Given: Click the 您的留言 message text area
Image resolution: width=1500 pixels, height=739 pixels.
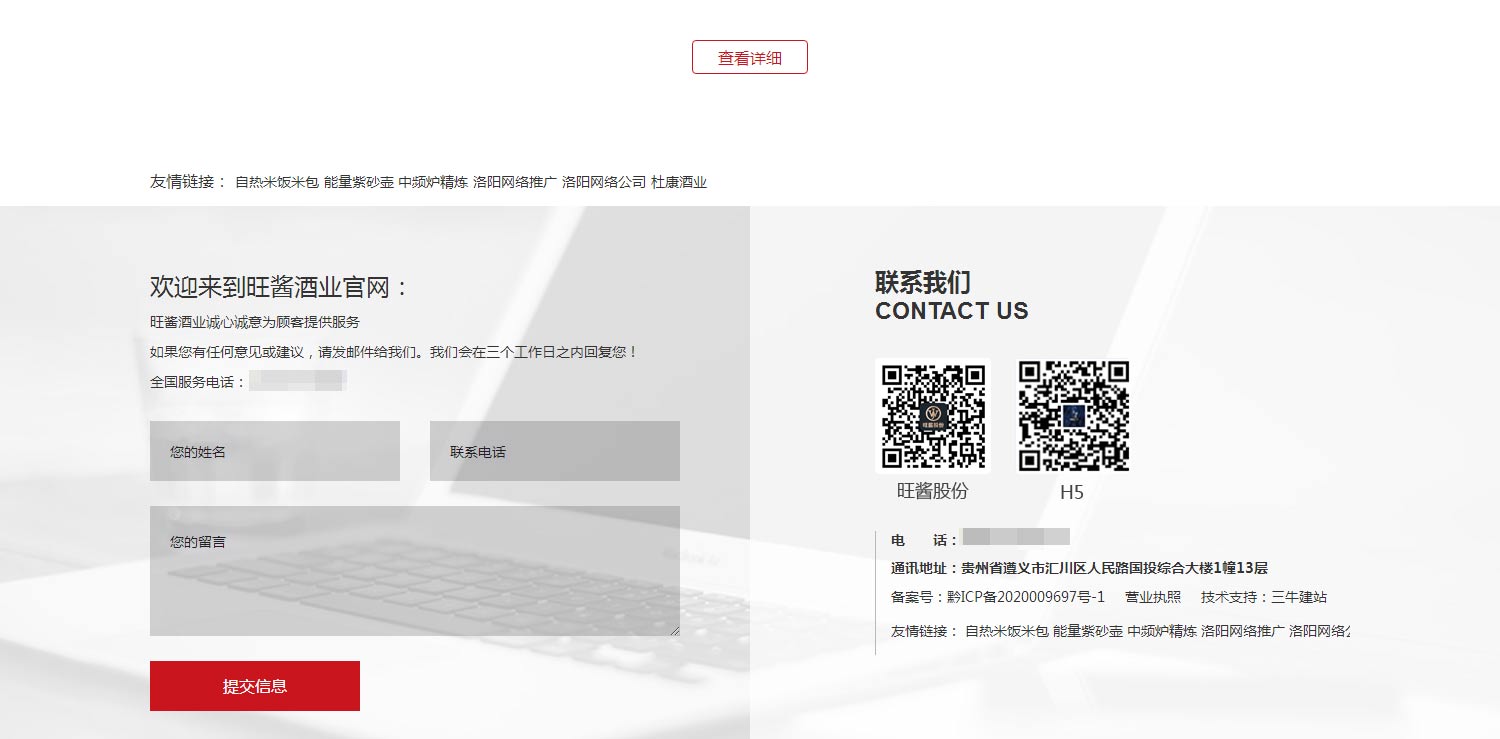Looking at the screenshot, I should point(414,570).
